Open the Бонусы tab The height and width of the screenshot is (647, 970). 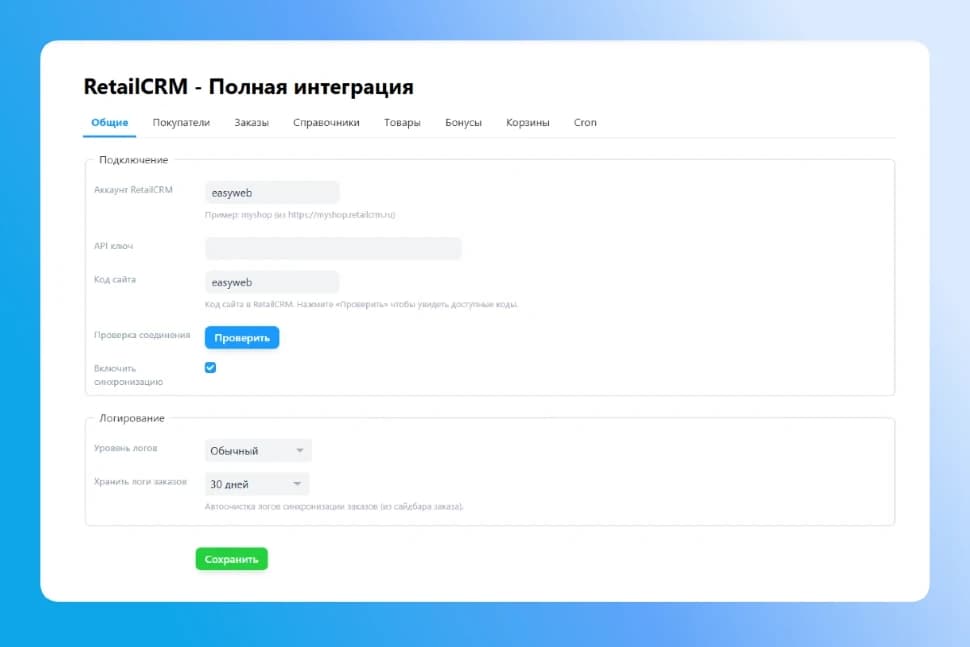click(x=463, y=122)
